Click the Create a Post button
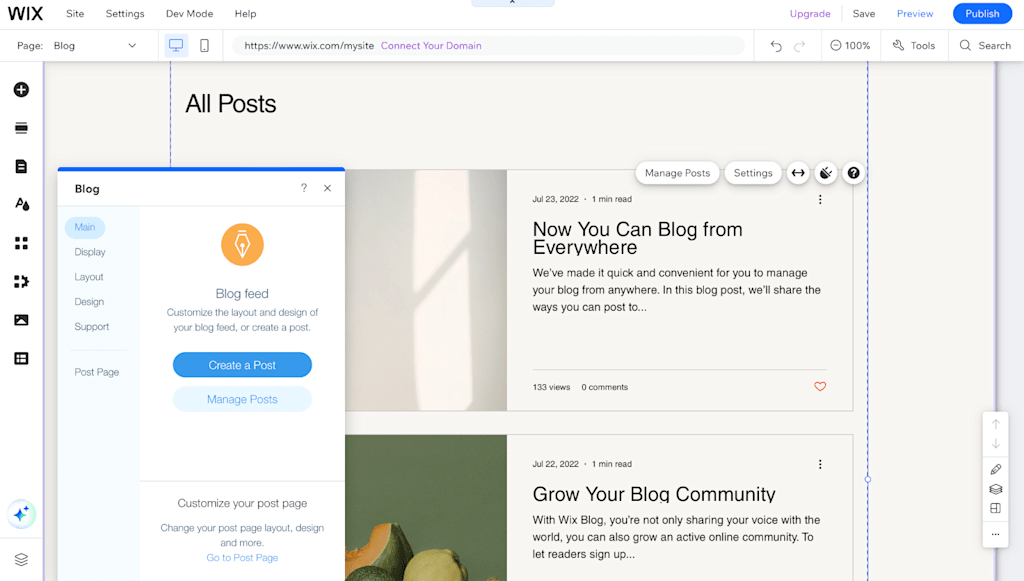The height and width of the screenshot is (581, 1024). point(242,364)
